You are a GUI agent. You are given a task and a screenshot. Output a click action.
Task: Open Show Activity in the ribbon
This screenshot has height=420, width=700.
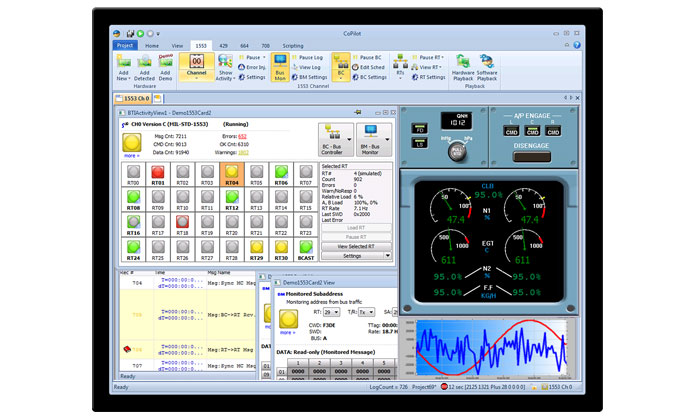coord(225,67)
